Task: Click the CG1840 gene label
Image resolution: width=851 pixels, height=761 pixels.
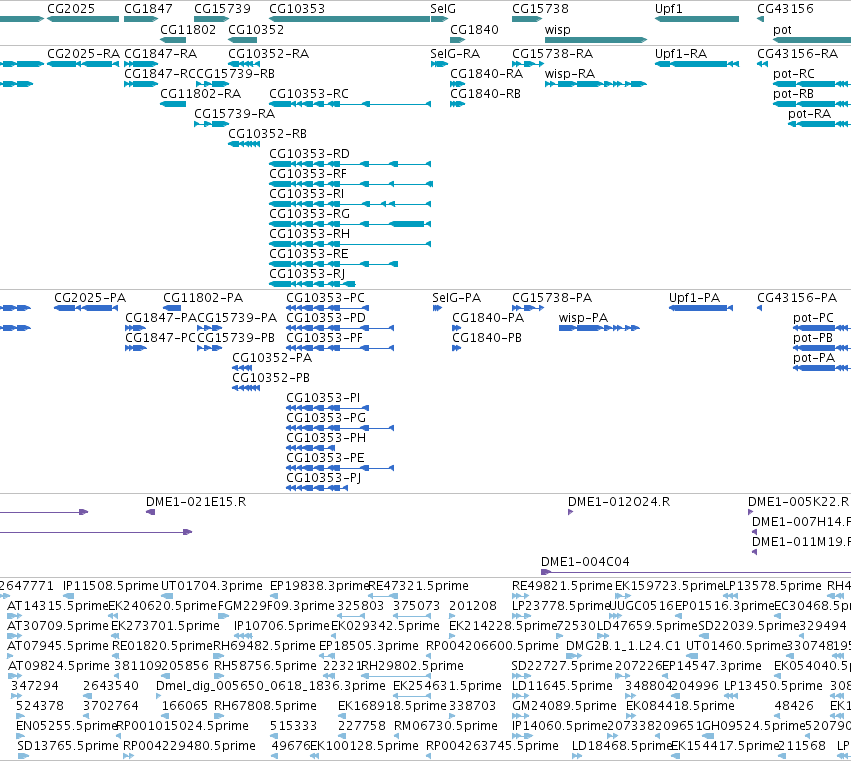Action: click(474, 30)
